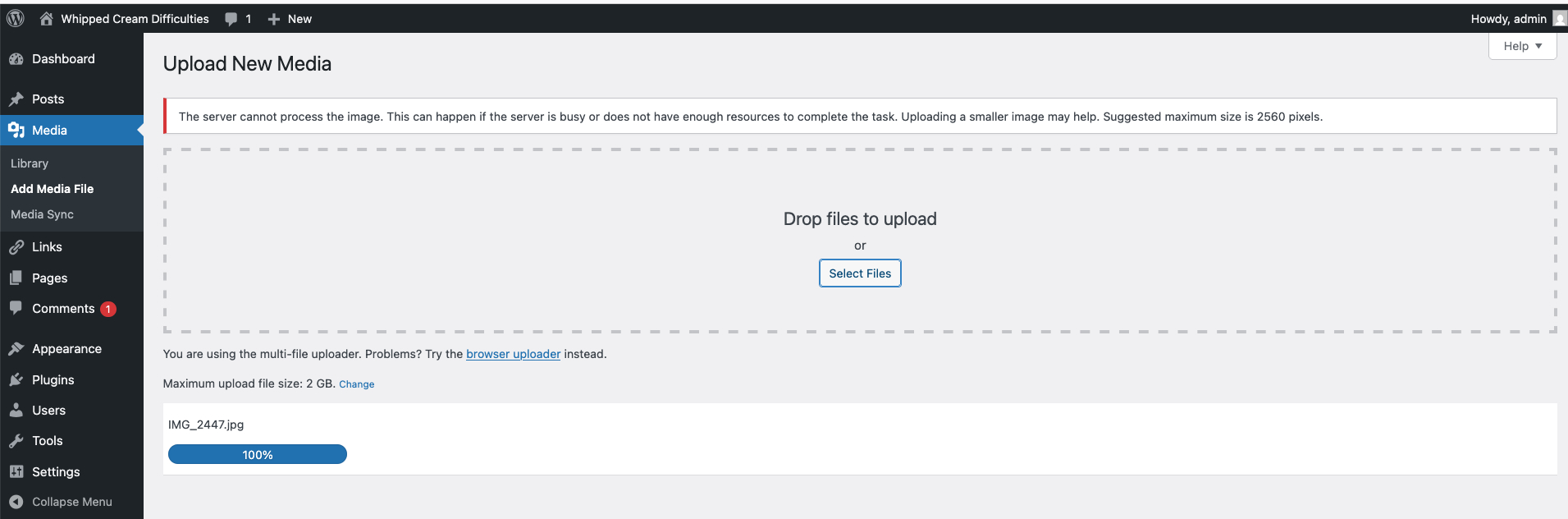Click the Posts pushpin icon
Screen dimensions: 1568x519
pos(16,99)
